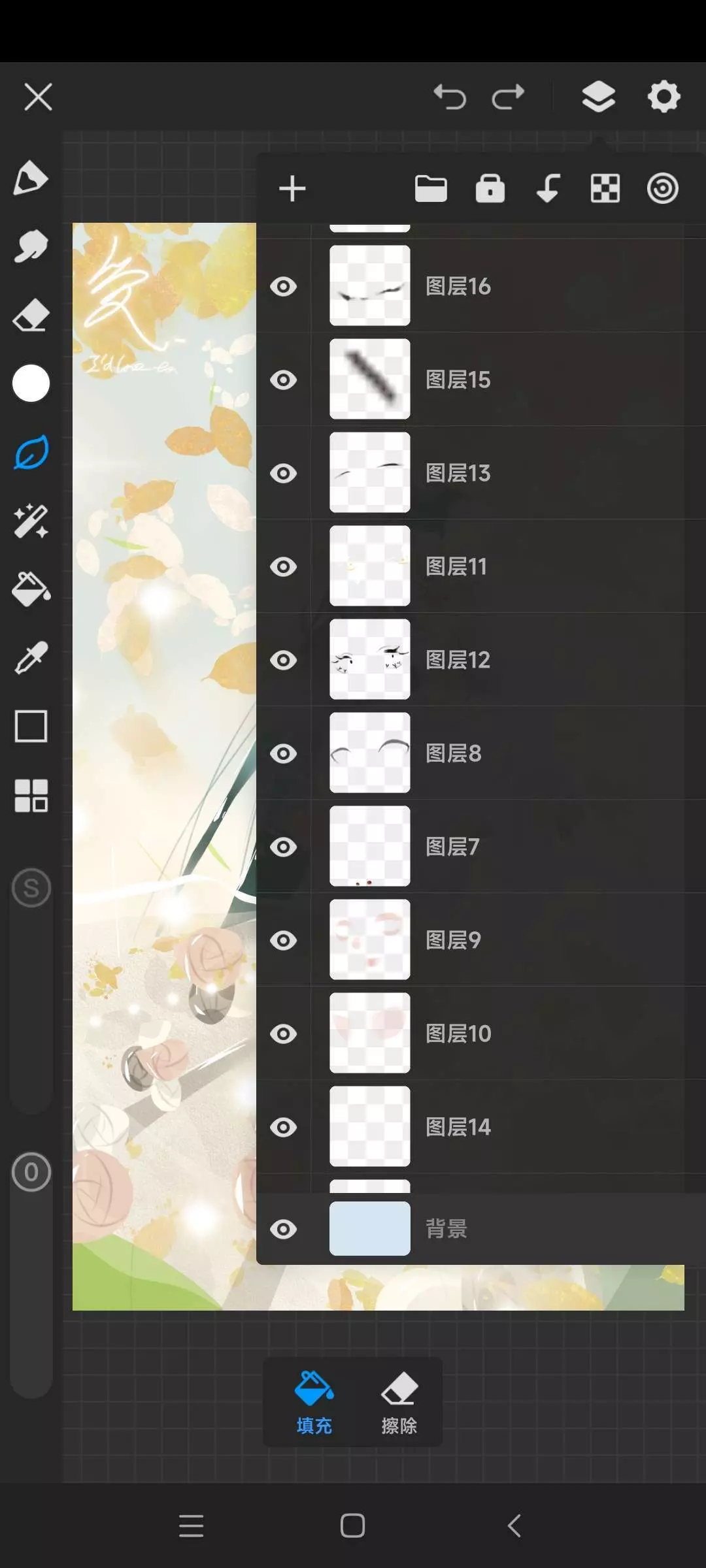This screenshot has width=706, height=1568.
Task: Open the white current color swatch
Action: pos(31,384)
